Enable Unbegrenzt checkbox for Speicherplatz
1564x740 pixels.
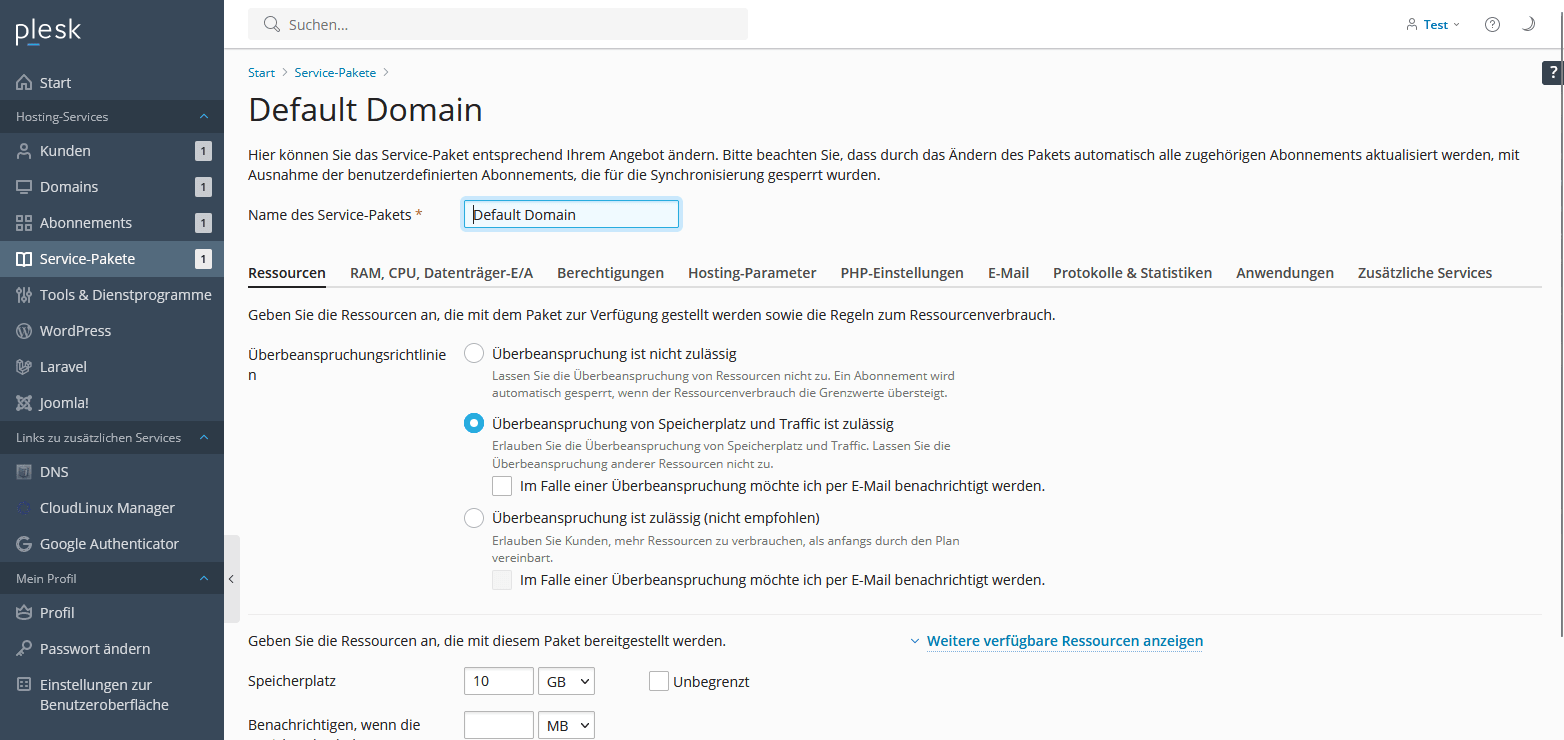click(659, 682)
